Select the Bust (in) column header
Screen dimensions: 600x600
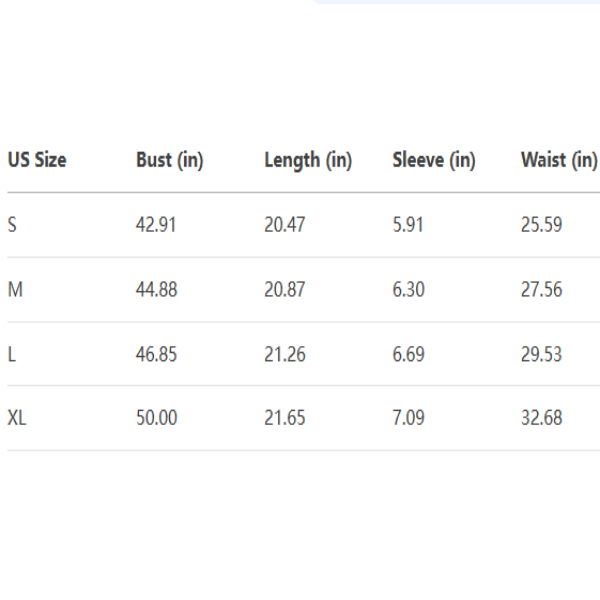[x=170, y=160]
